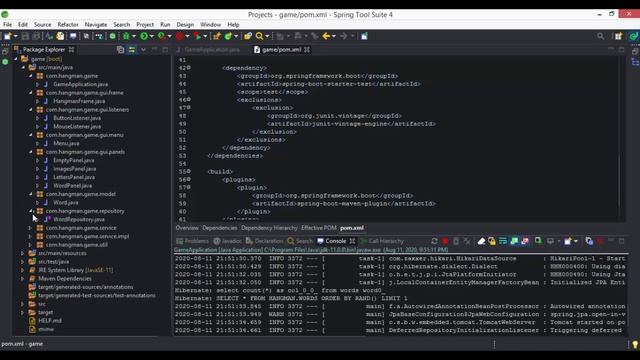640x360 pixels.
Task: Switch to the Dependencies pom tab
Action: point(220,228)
